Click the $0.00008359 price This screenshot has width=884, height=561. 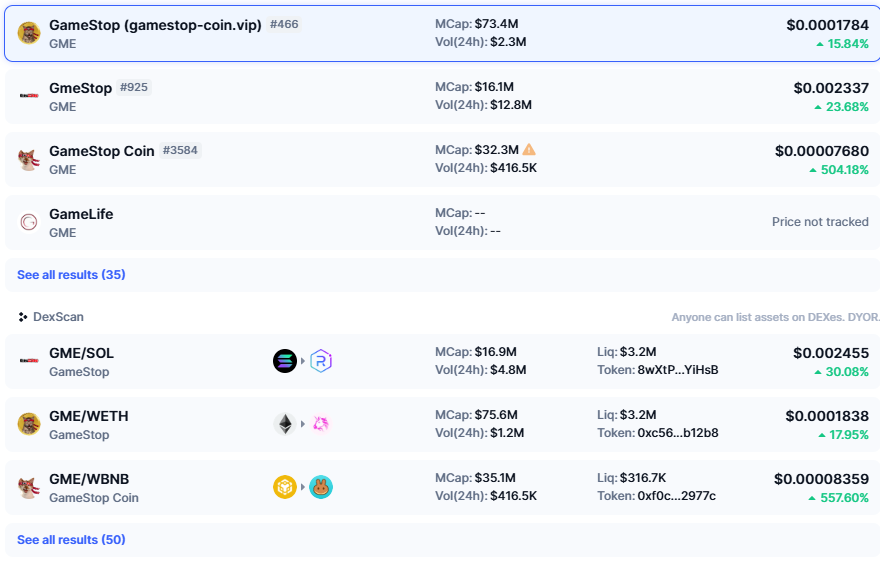(x=821, y=479)
